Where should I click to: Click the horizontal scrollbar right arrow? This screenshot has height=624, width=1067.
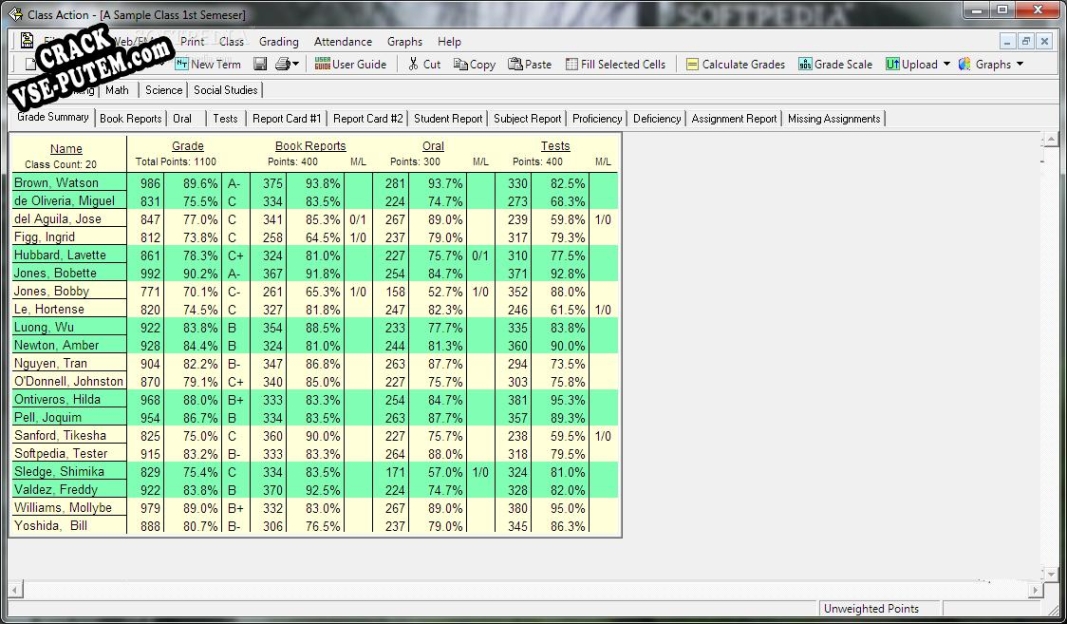click(x=1036, y=590)
